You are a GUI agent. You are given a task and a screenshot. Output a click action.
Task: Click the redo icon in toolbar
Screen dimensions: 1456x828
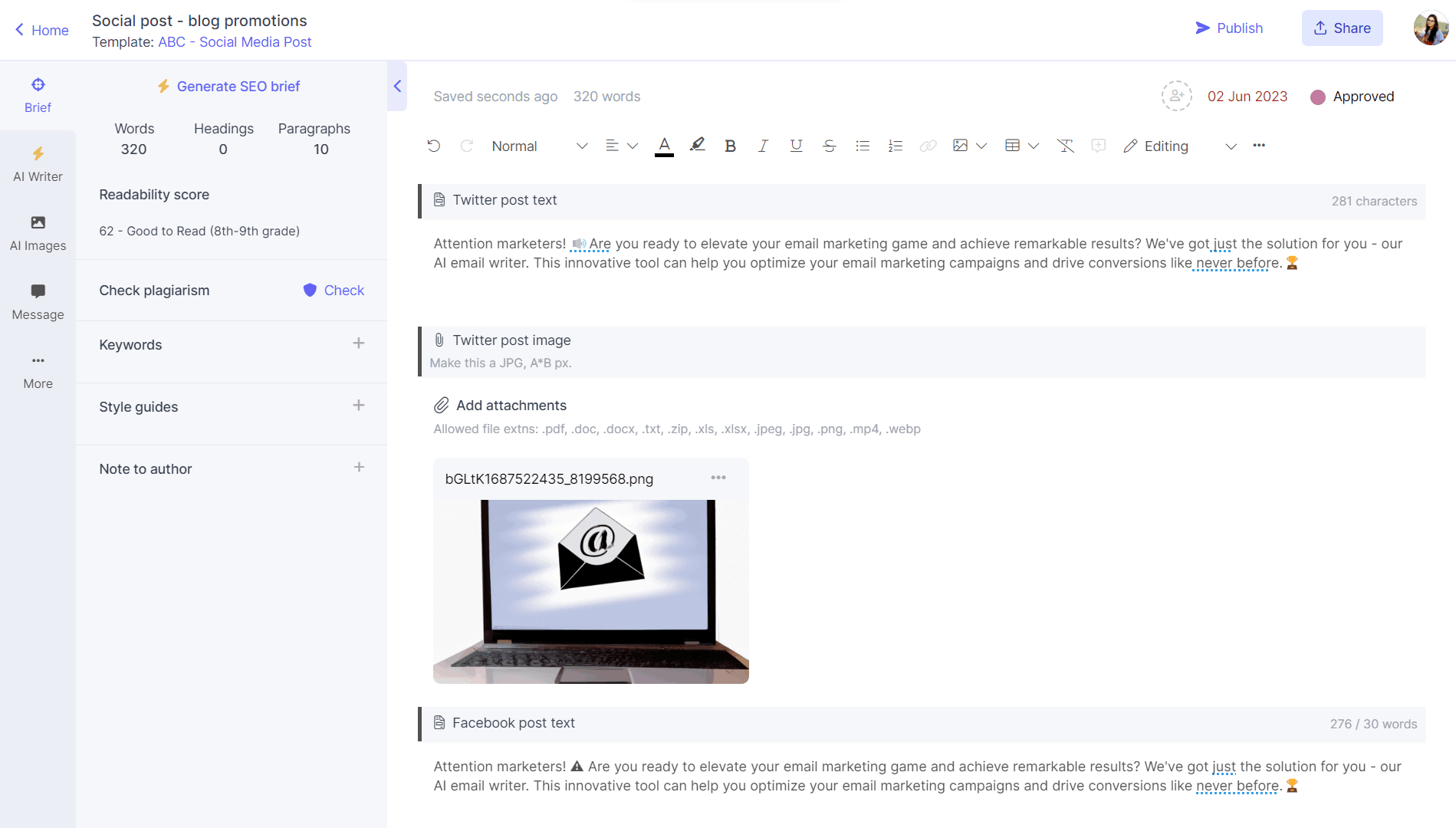click(466, 146)
